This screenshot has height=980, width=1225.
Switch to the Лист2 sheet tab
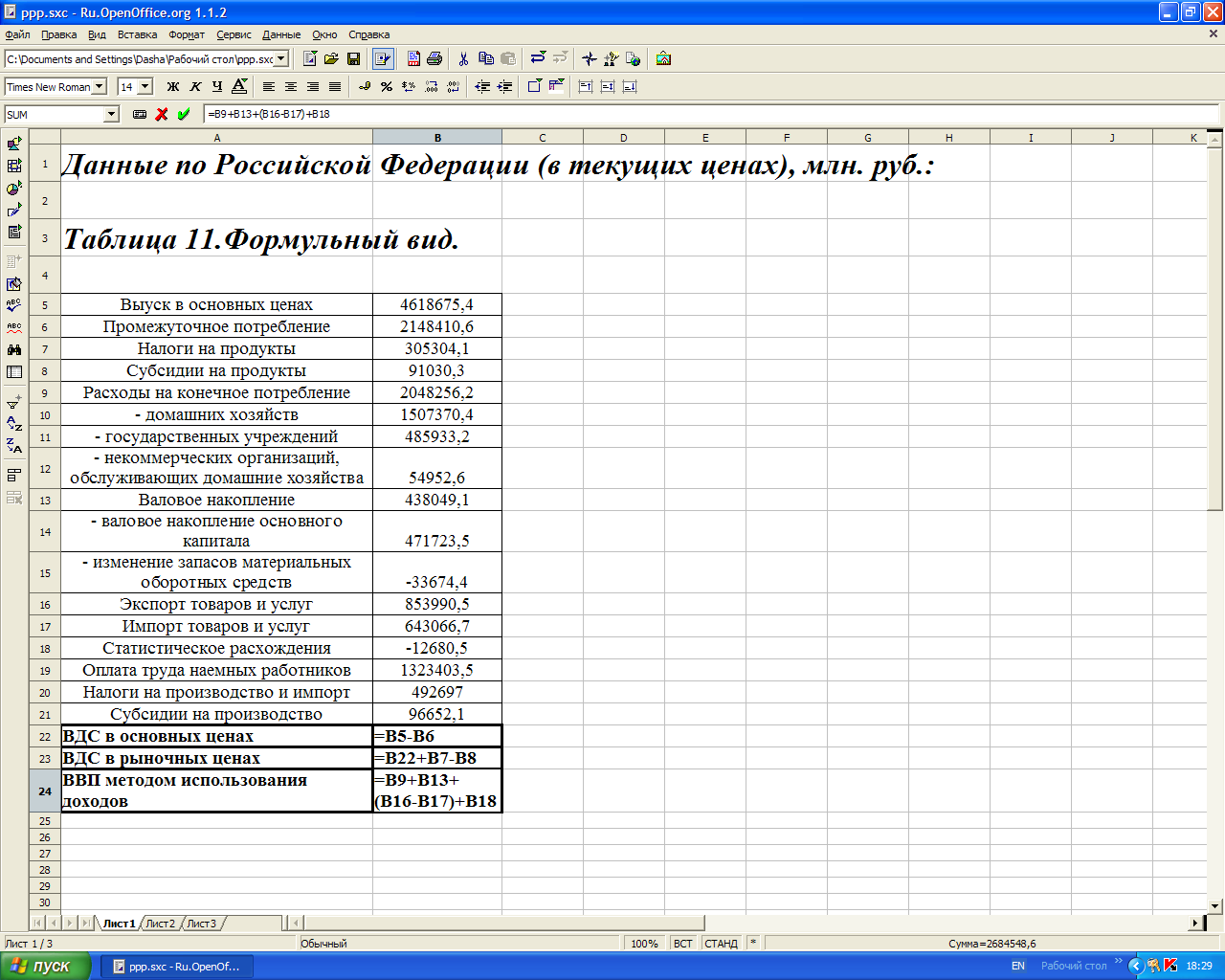161,924
